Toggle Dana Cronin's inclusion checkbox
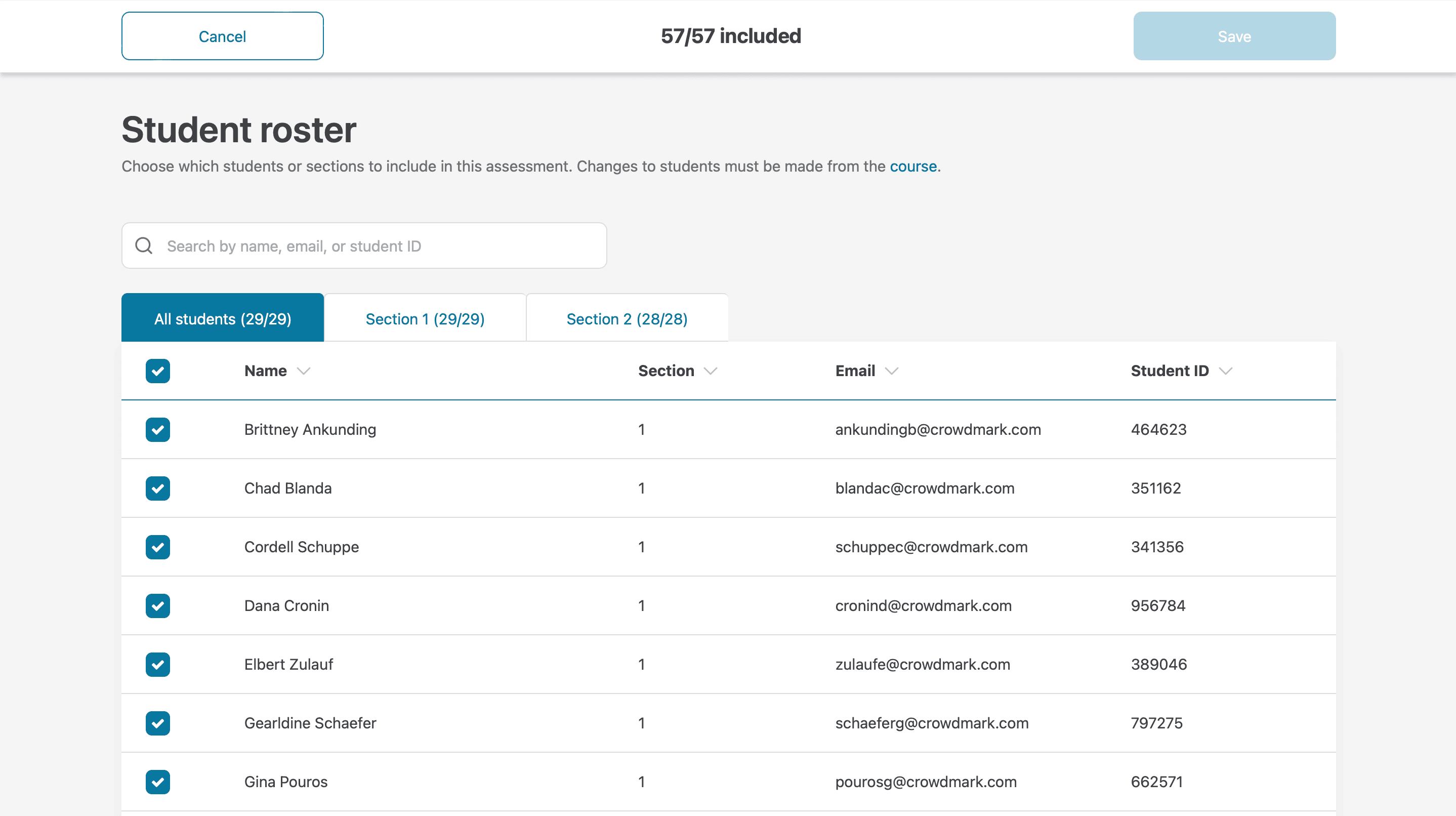Screen dimensions: 1456x816 pos(158,606)
